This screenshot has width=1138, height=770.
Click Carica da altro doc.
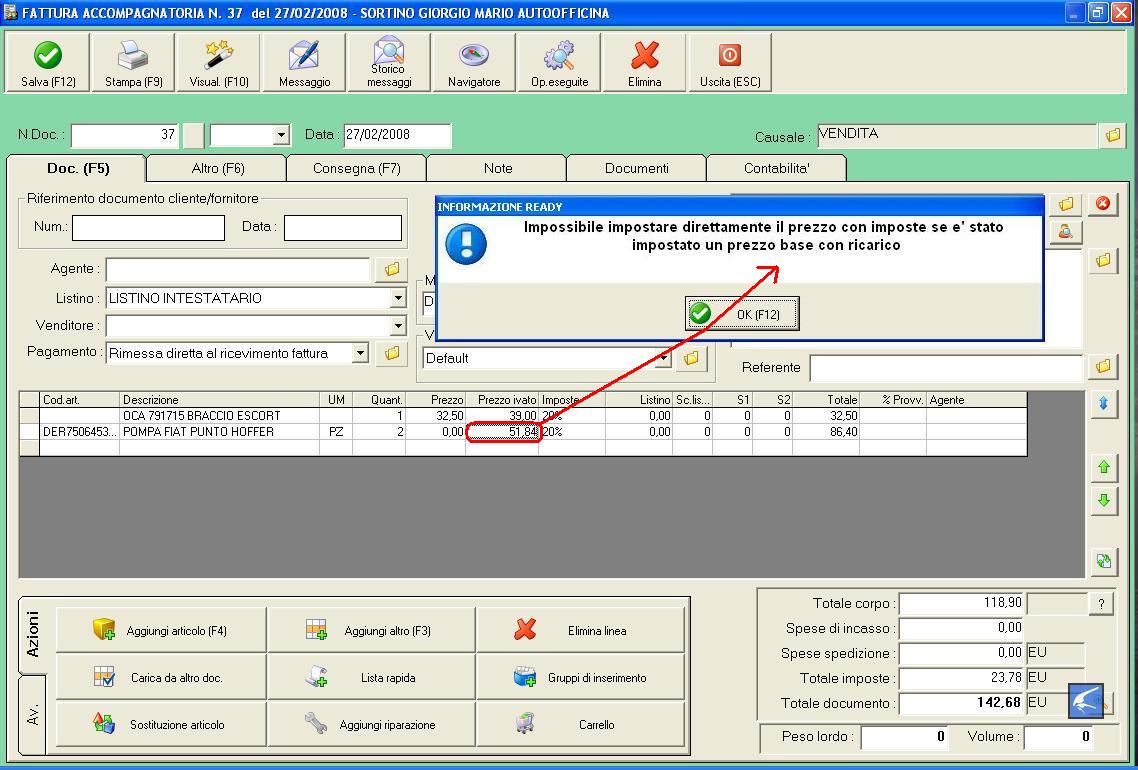tap(161, 677)
